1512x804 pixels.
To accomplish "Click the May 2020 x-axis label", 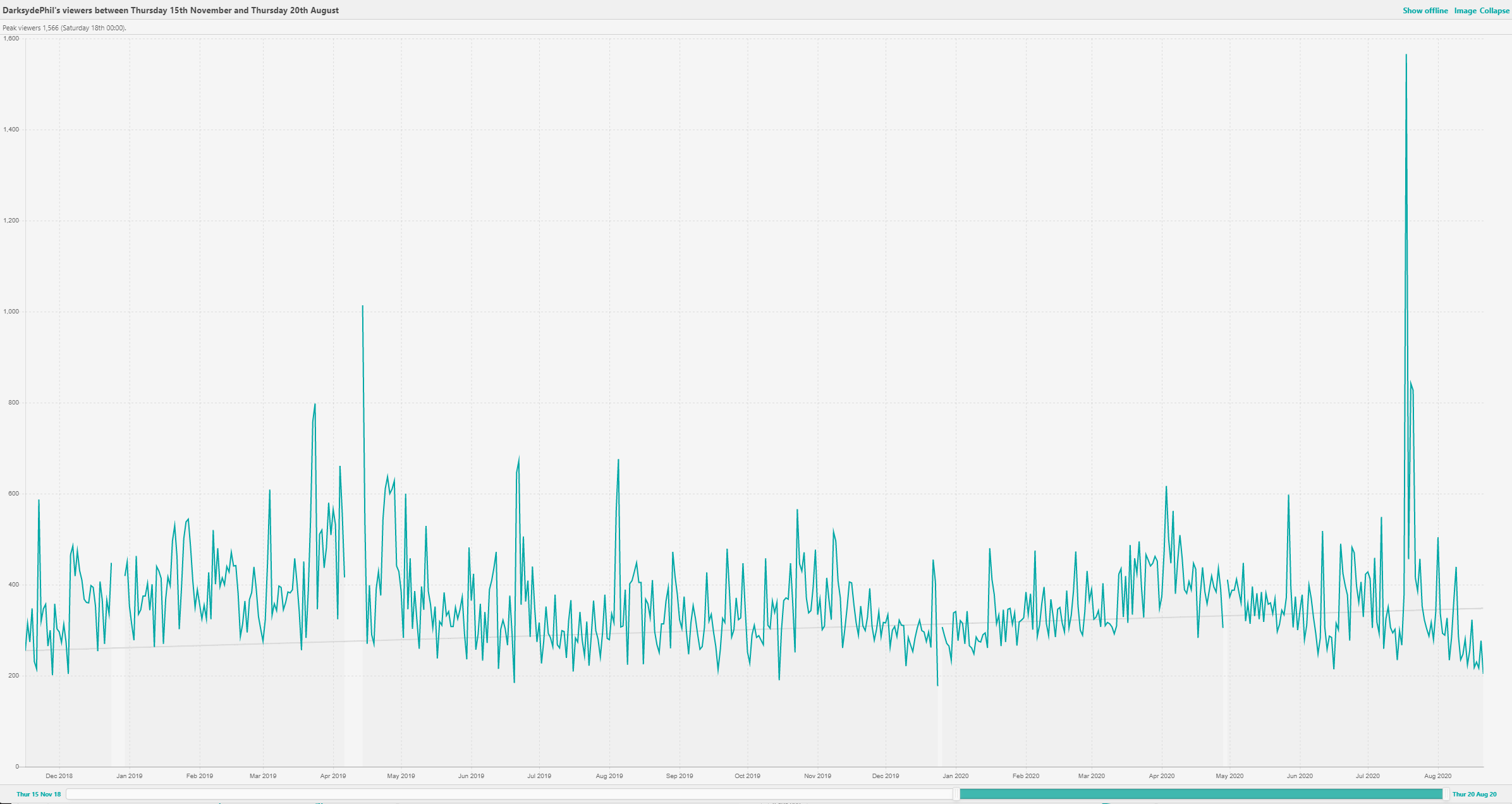I will click(1229, 776).
